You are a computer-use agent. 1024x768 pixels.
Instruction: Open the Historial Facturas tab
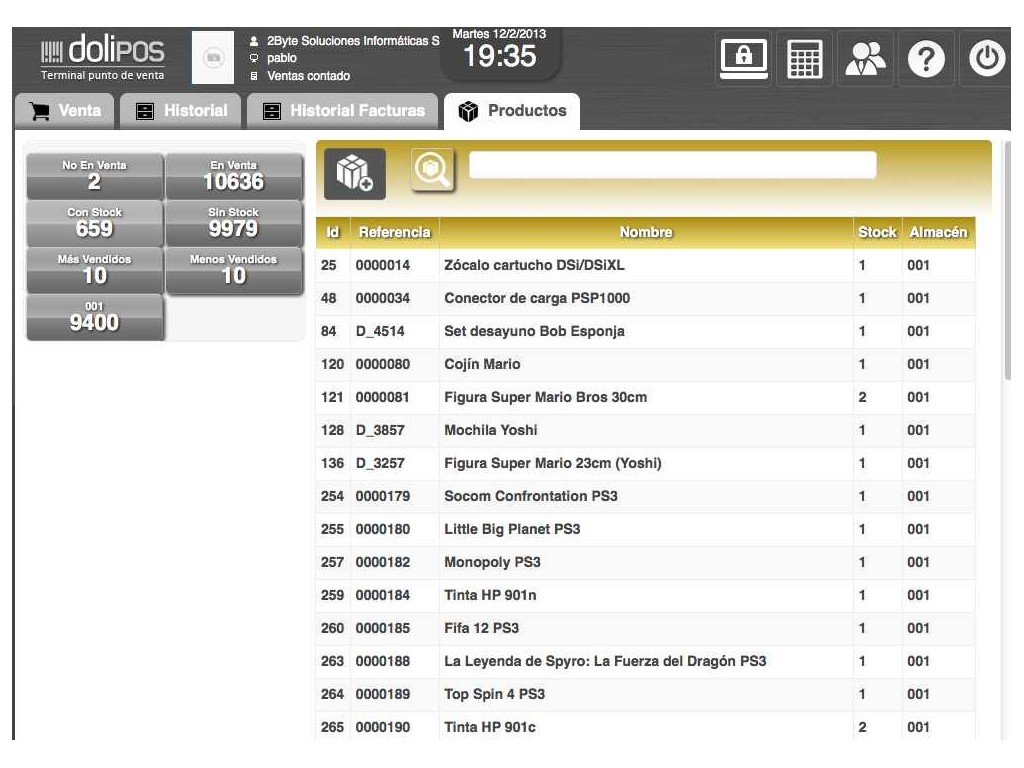344,111
